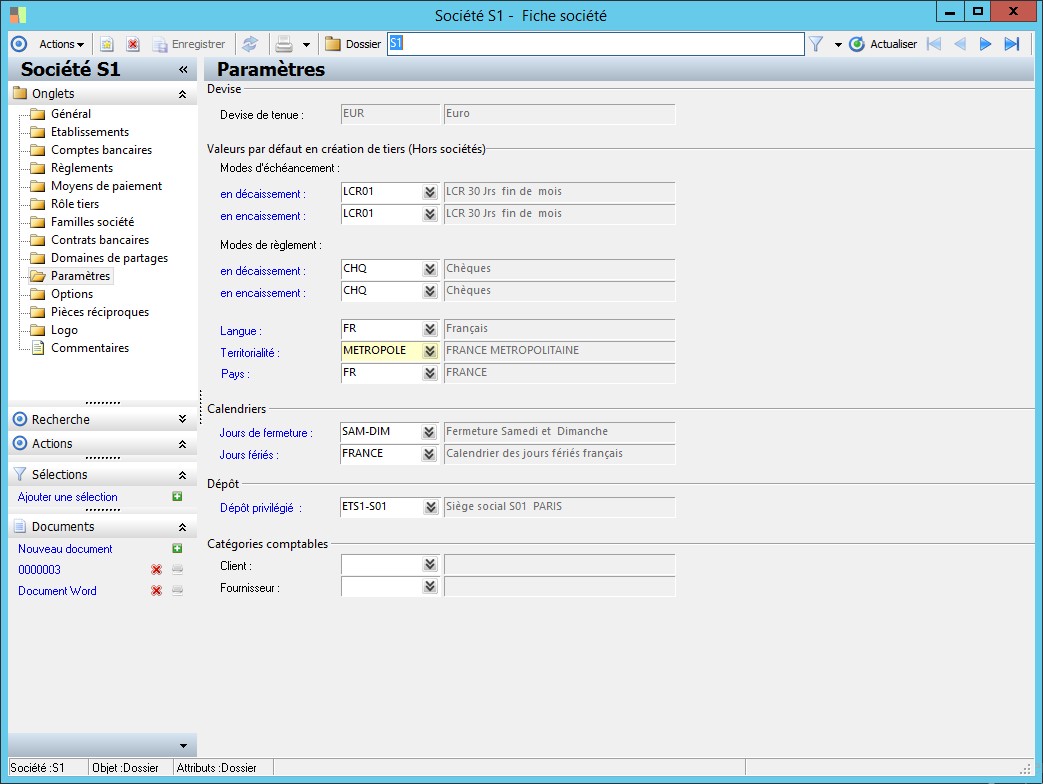
Task: Click the new record toolbar icon
Action: (106, 44)
